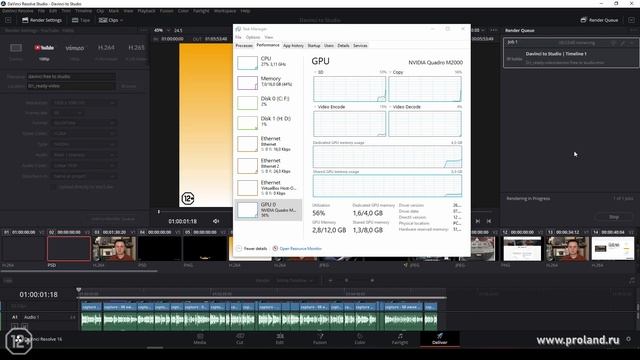The height and width of the screenshot is (360, 640).
Task: Switch to Startup tab in Task Manager
Action: [x=314, y=46]
